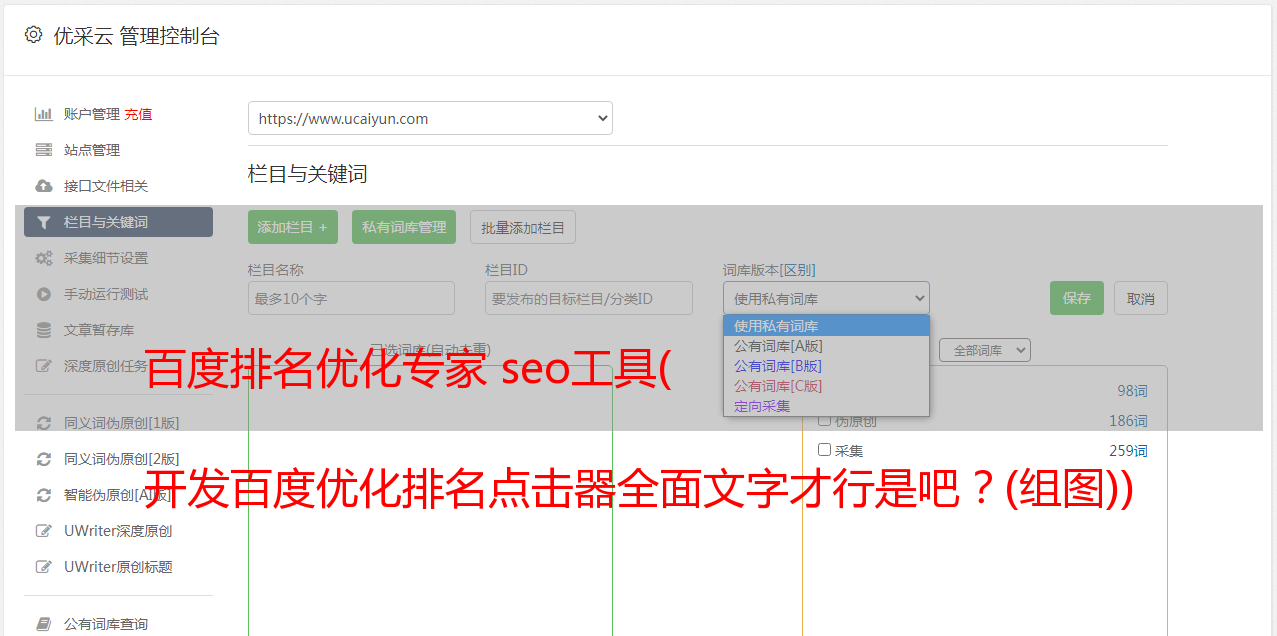This screenshot has height=636, width=1277.
Task: Click the gear icon beside 优采云 管理控制台
Action: [33, 34]
